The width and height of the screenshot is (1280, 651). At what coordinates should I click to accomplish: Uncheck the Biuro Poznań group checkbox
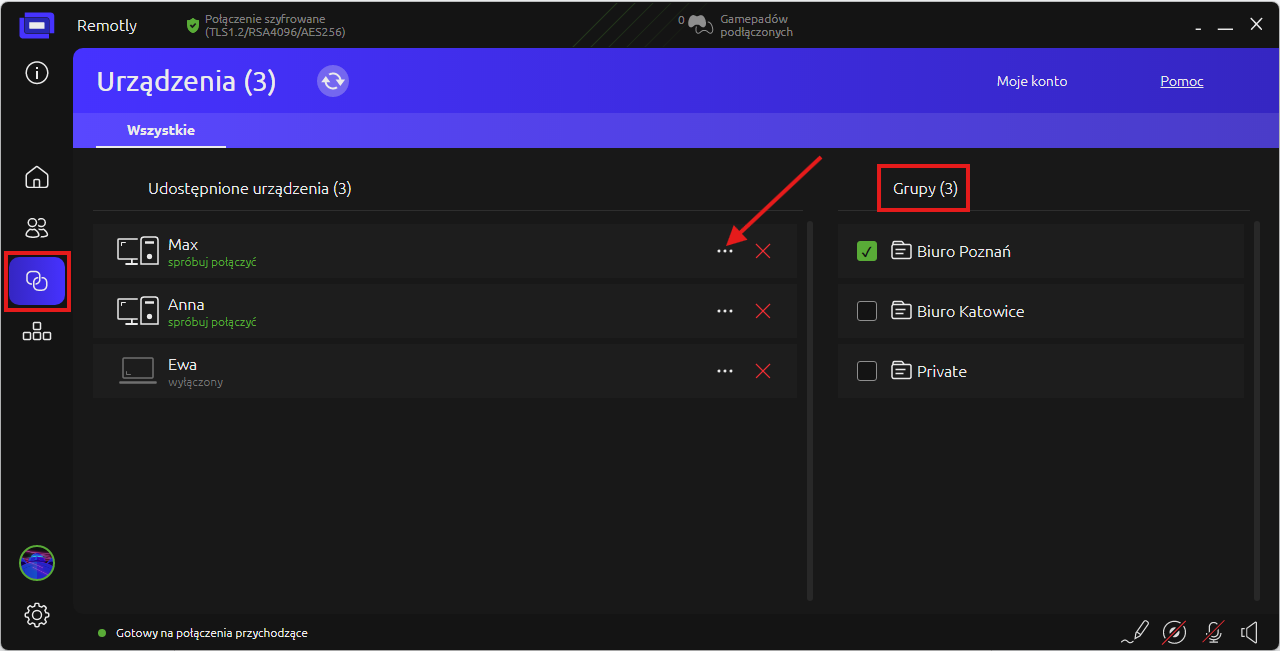867,251
